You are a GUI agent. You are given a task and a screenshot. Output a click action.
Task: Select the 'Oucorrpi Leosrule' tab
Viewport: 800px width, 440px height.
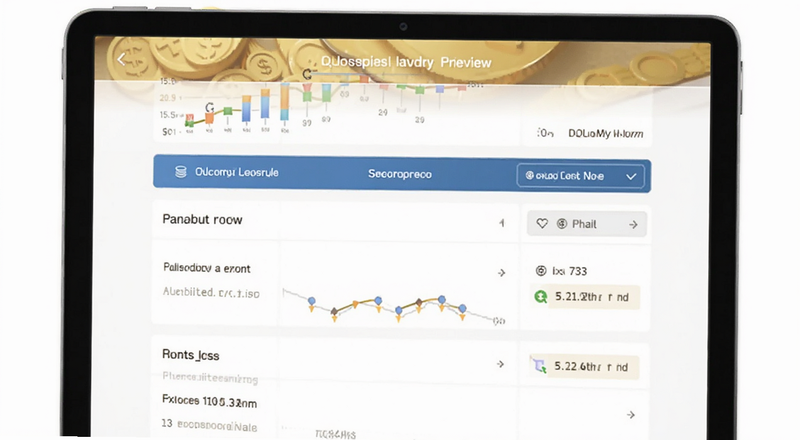[237, 173]
